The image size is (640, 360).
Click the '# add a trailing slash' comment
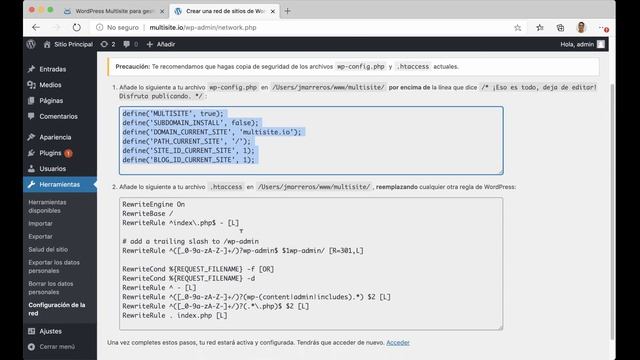coord(190,241)
